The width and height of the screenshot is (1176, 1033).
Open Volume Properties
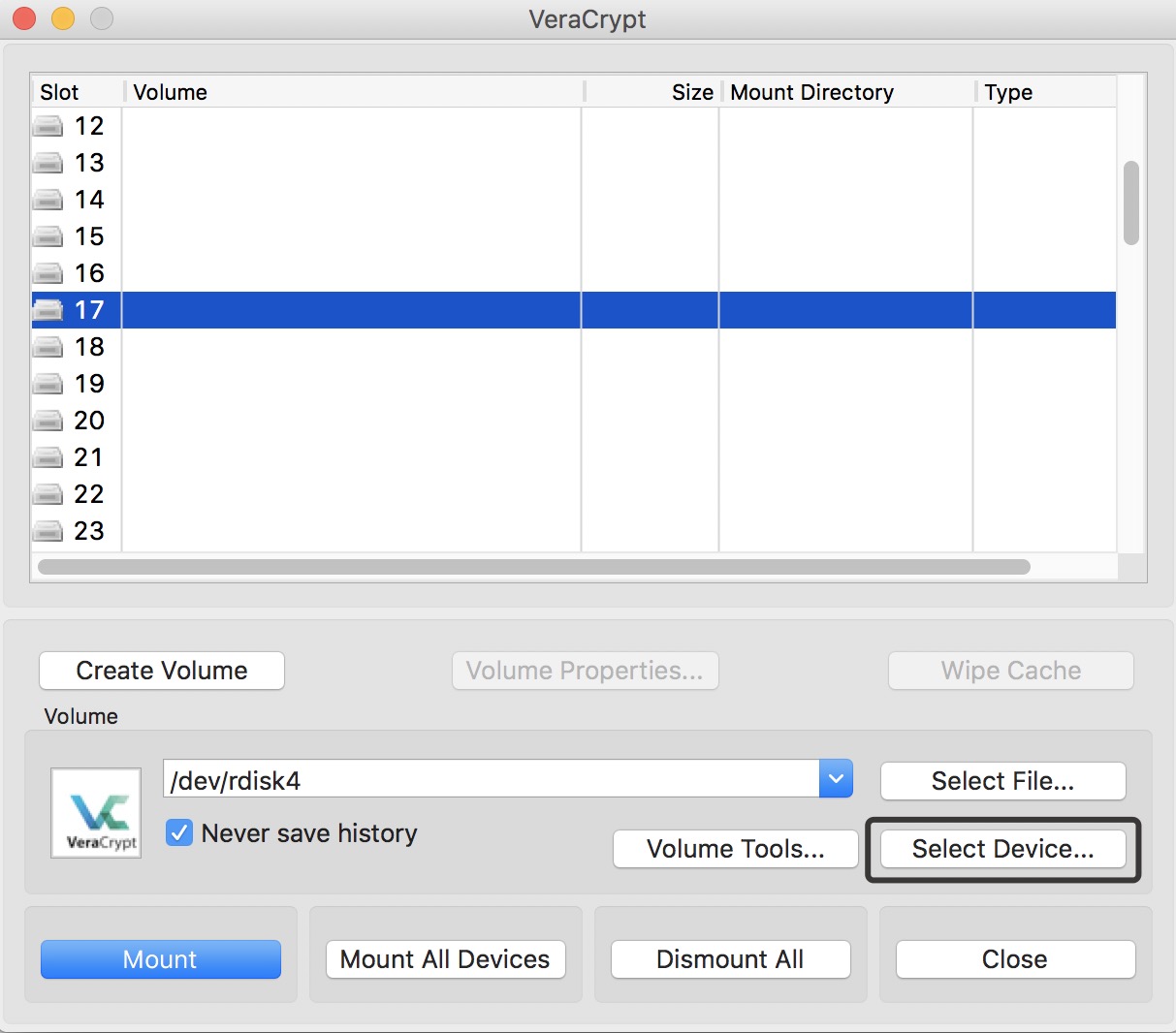585,671
